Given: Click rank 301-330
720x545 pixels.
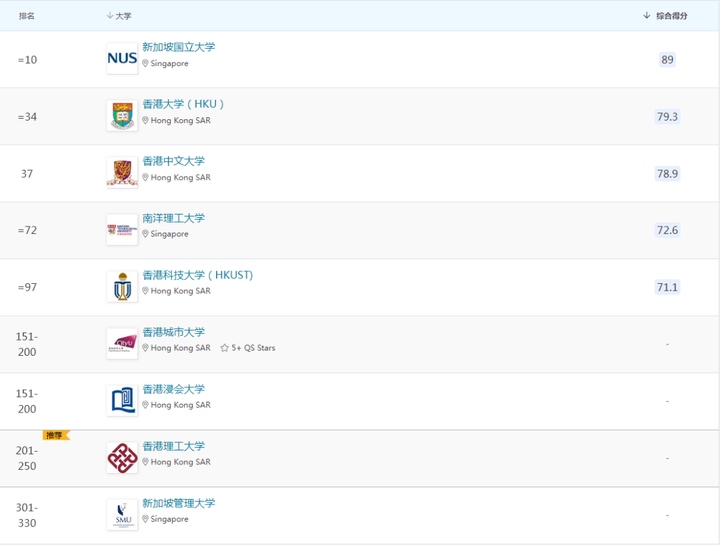Looking at the screenshot, I should tap(27, 515).
